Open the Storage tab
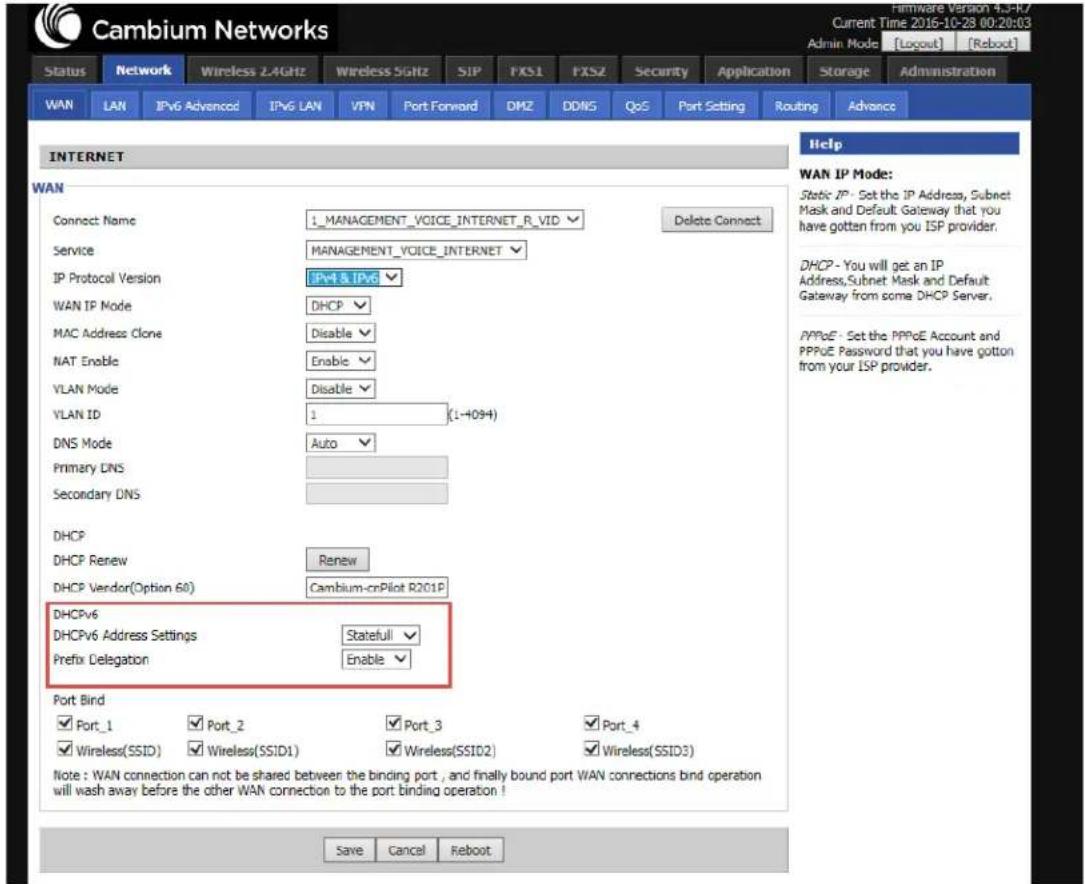The image size is (1085, 884). point(844,71)
